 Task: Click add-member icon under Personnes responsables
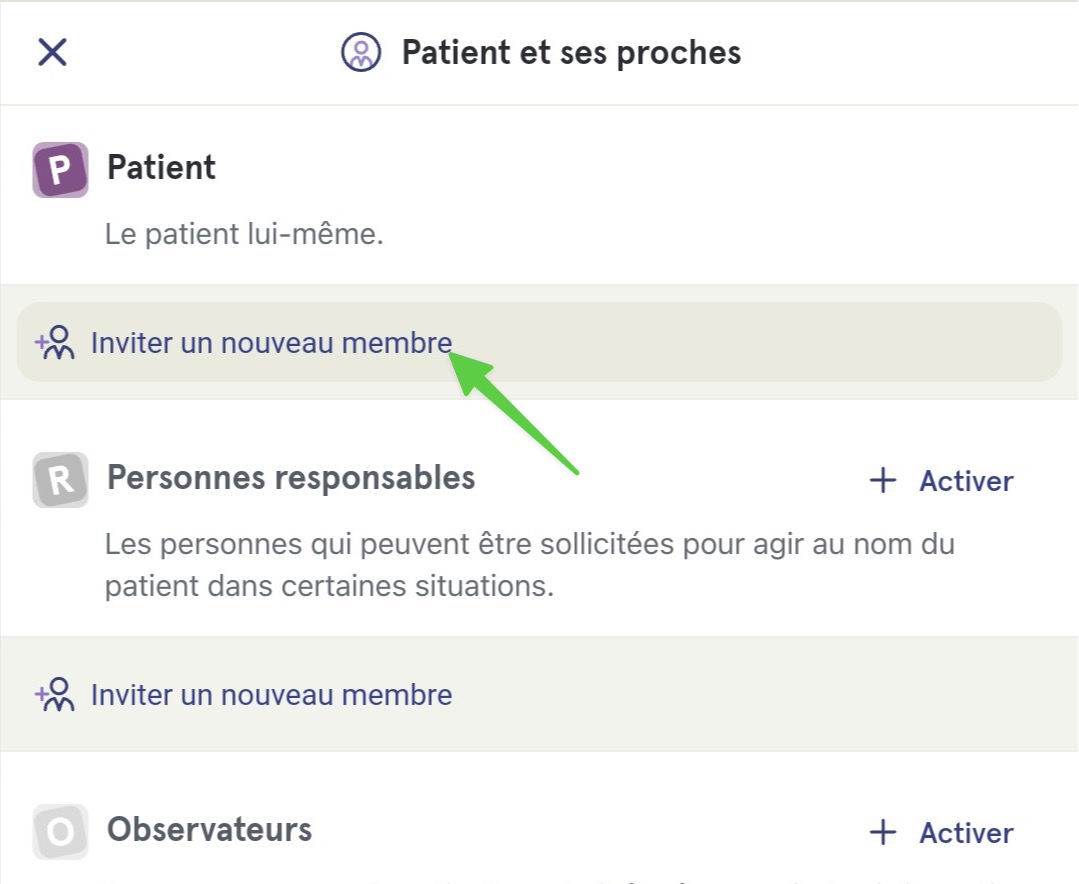pos(55,694)
